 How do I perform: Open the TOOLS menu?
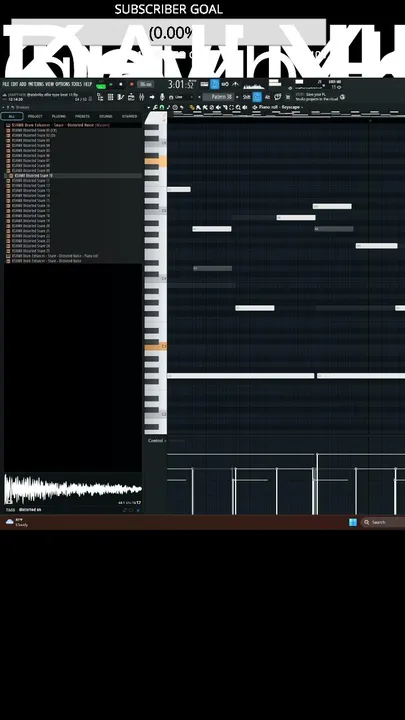click(77, 84)
